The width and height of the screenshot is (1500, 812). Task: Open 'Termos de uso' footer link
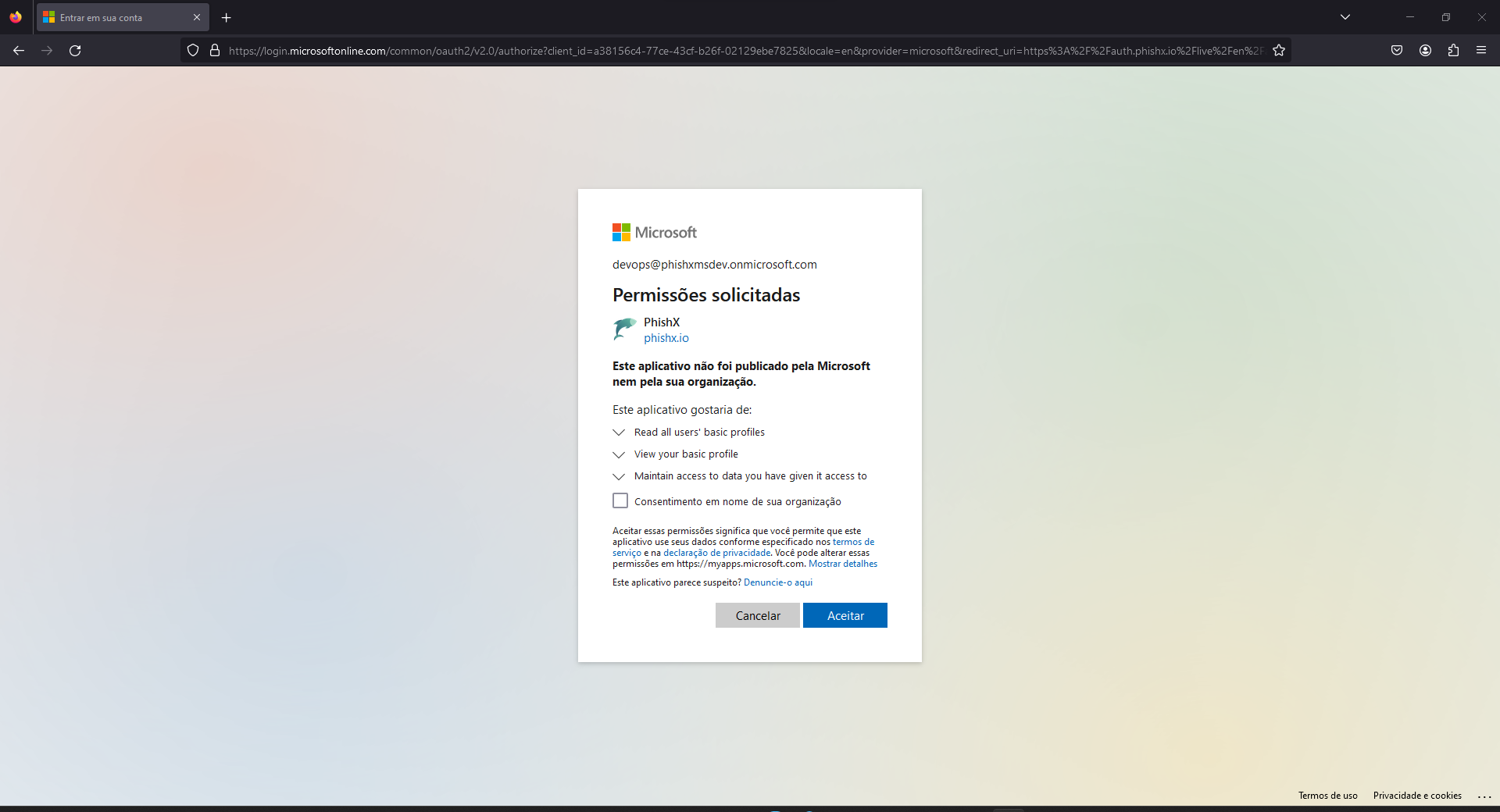(1328, 796)
